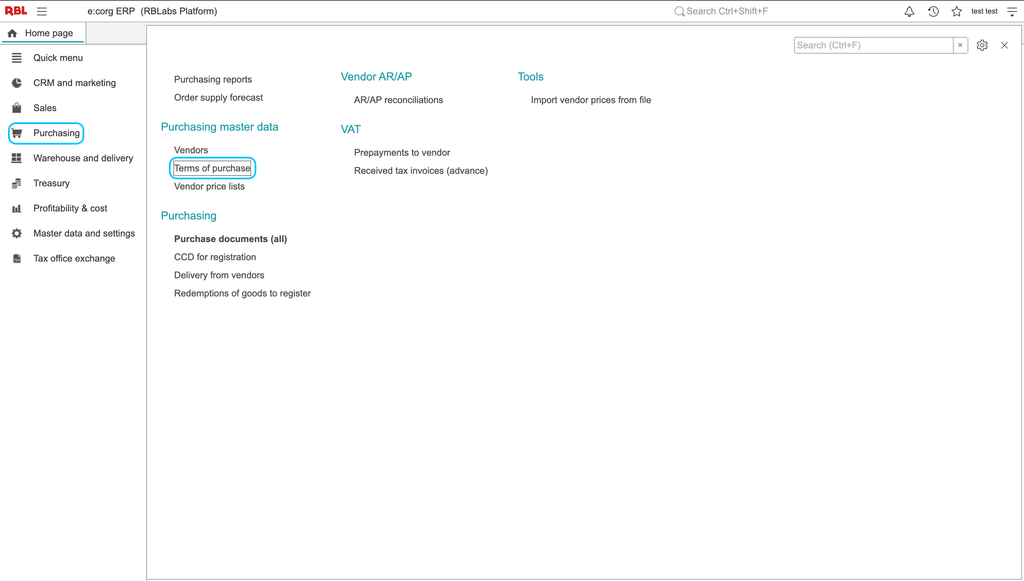Screen dimensions: 1024x581
Task: Focus the global Search Ctrl+Shift+F field
Action: point(727,11)
